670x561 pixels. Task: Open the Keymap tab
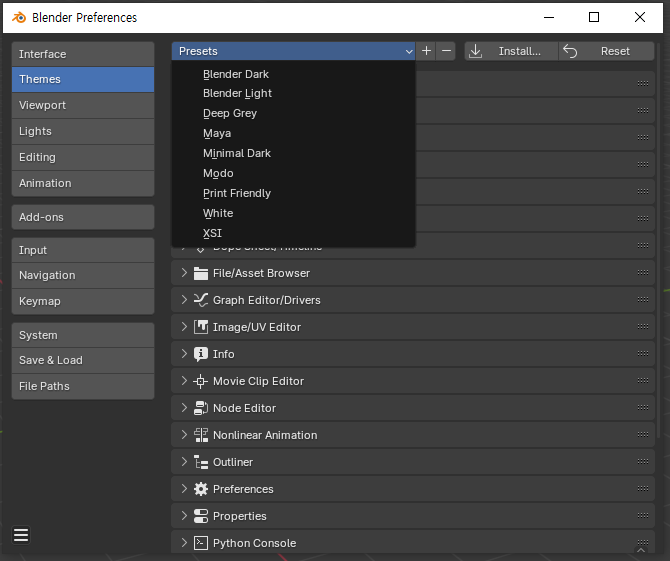pyautogui.click(x=83, y=301)
